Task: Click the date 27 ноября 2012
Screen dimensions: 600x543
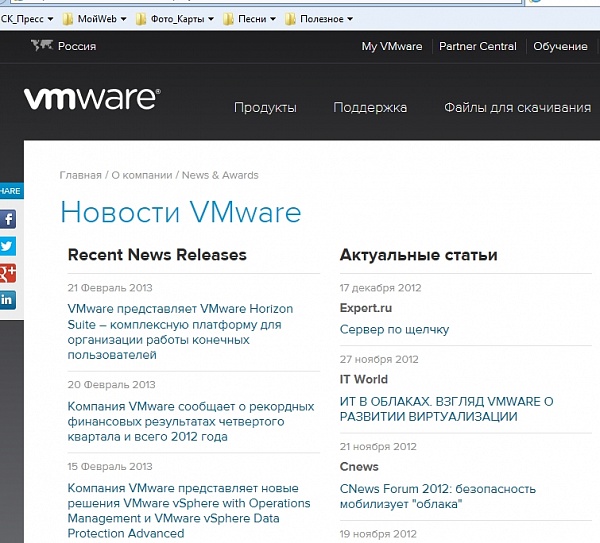Action: [x=379, y=359]
